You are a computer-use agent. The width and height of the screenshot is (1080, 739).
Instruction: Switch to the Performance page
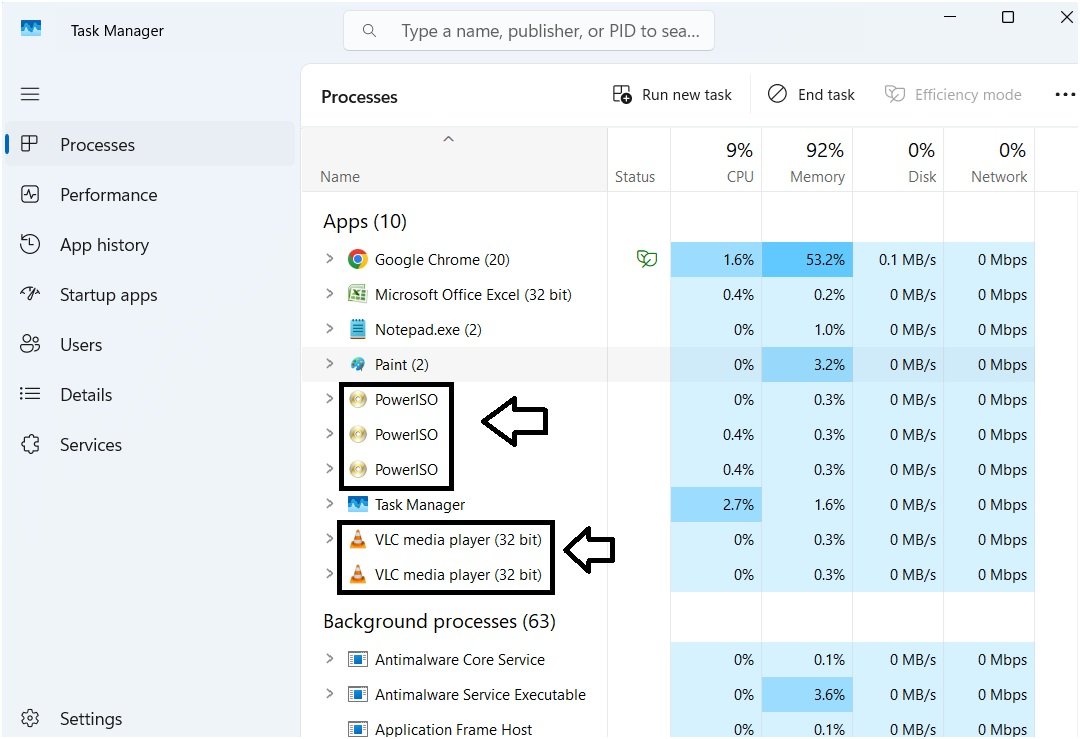click(150, 195)
